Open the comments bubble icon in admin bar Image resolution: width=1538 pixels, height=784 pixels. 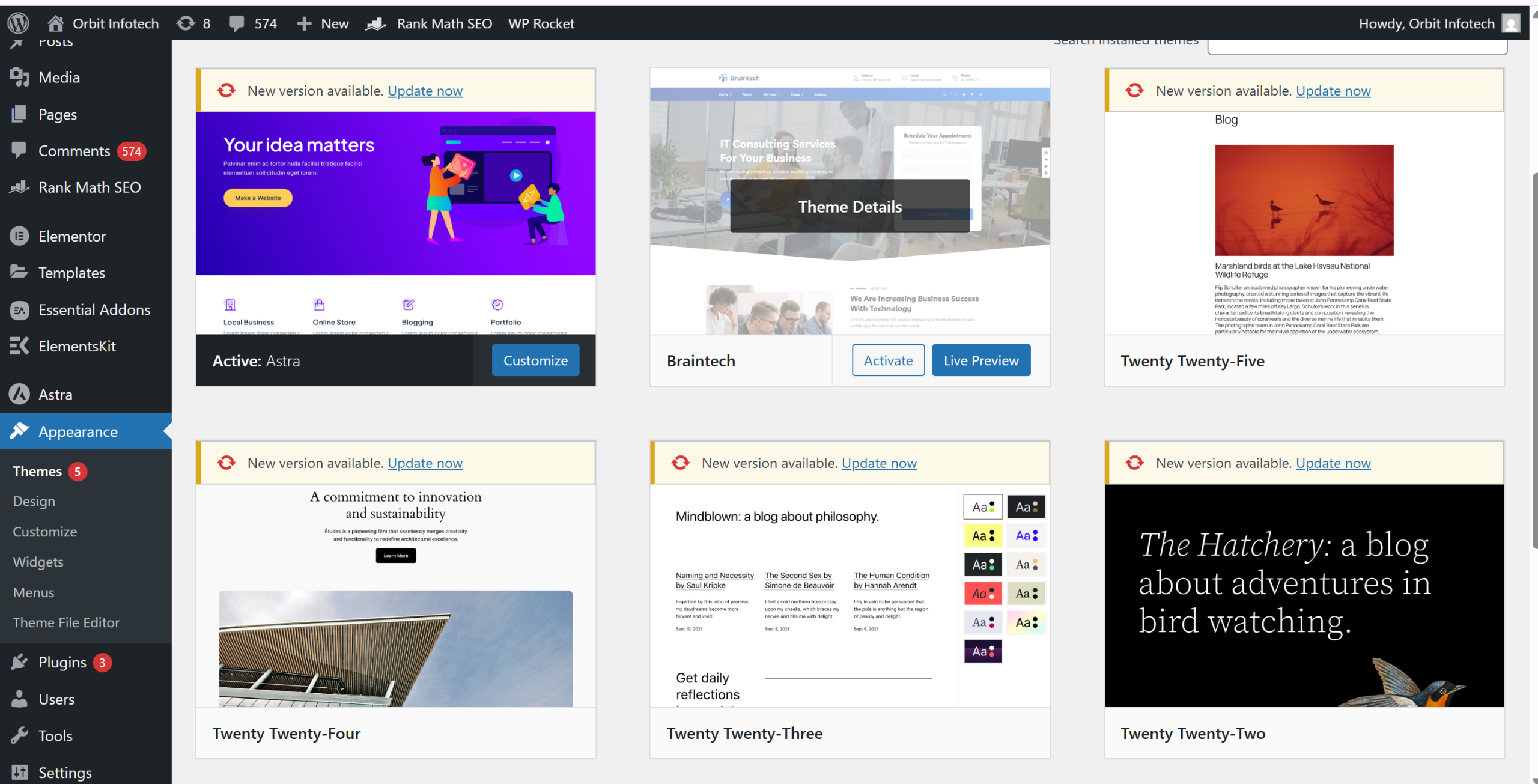(x=238, y=23)
